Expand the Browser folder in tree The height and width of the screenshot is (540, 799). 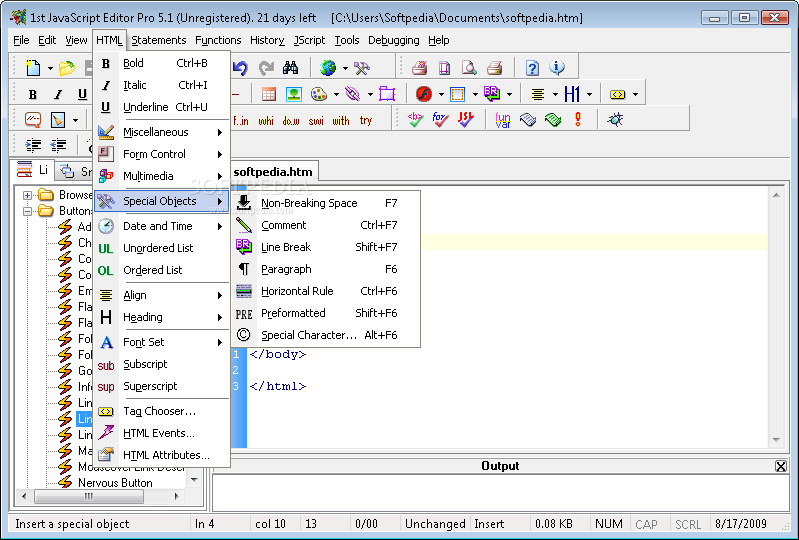(x=28, y=195)
